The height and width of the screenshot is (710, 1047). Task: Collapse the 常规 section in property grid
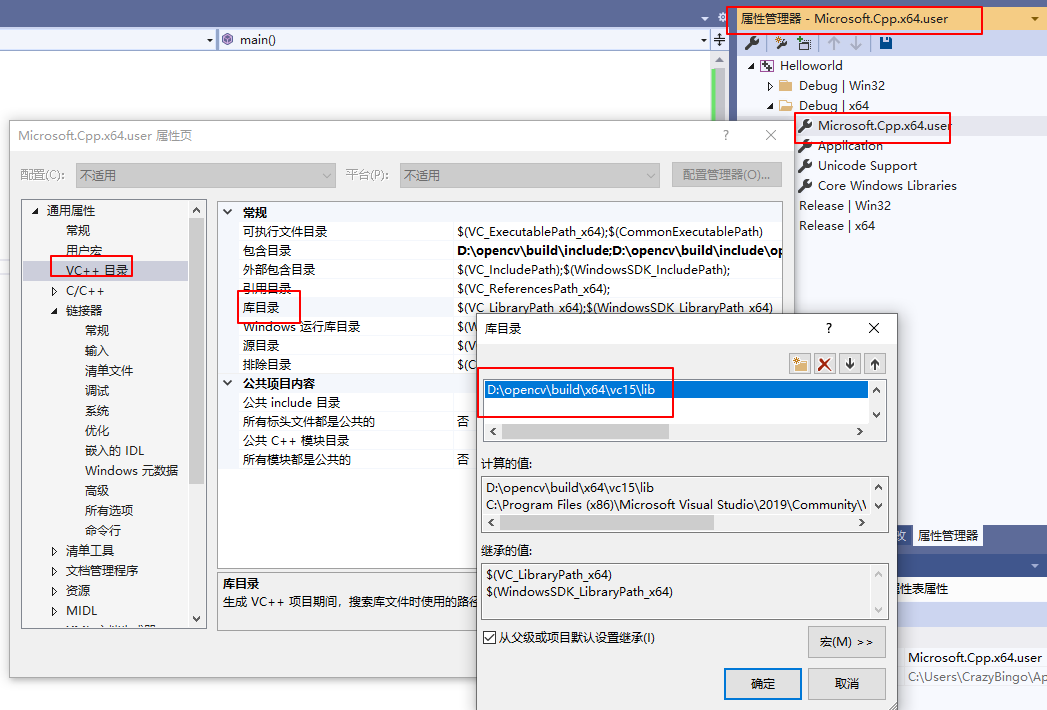[x=227, y=212]
